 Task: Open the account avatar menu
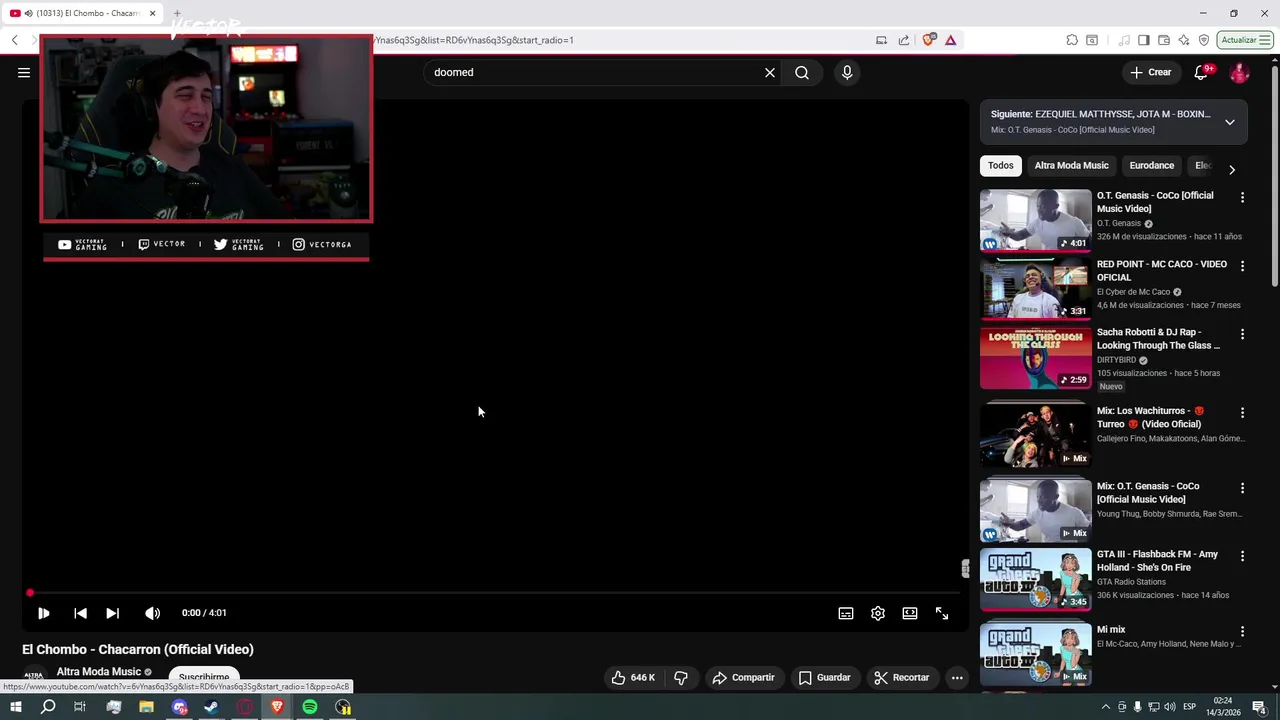coord(1239,72)
